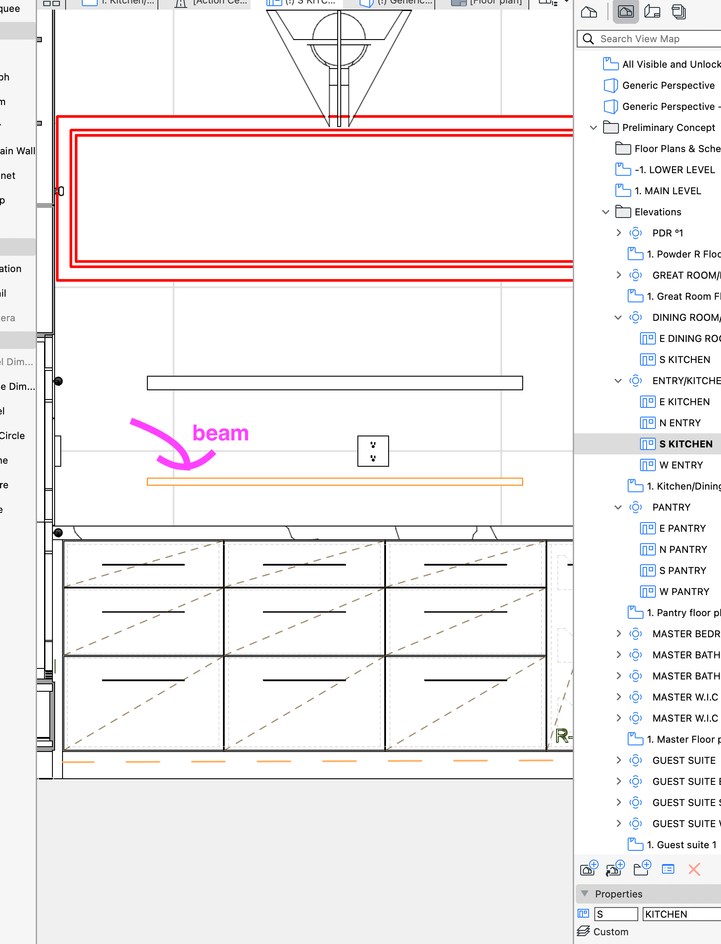Viewport: 721px width, 944px height.
Task: Open the Floor Plans & Schedules folder
Action: coord(667,149)
